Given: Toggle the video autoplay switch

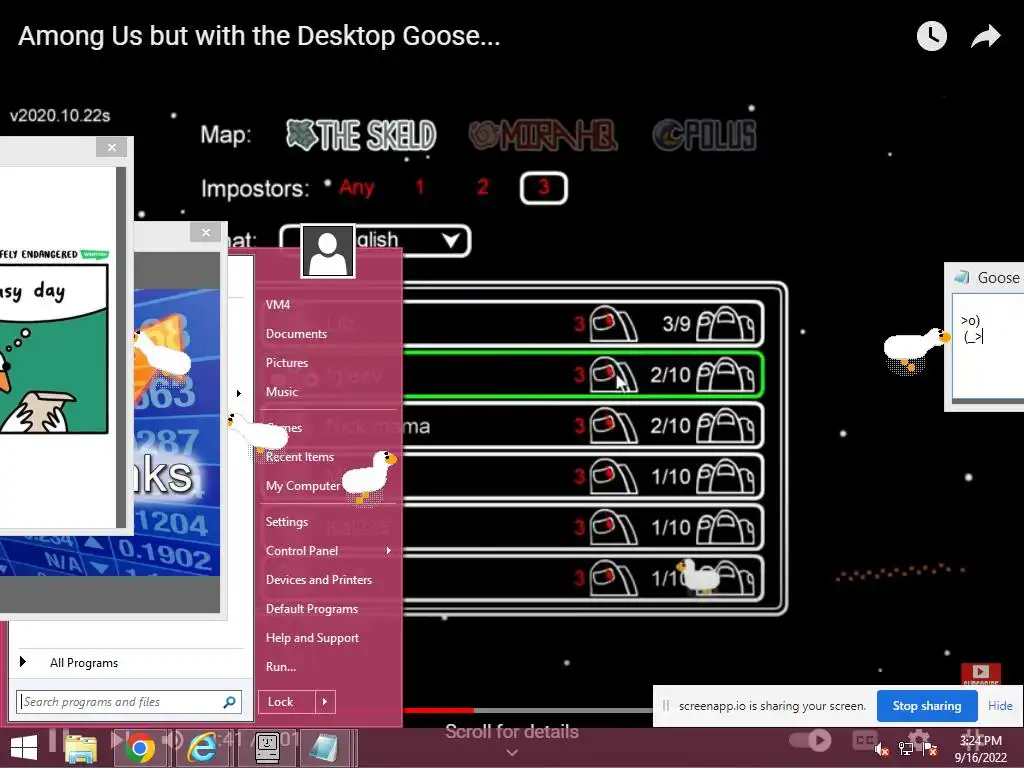Looking at the screenshot, I should [x=809, y=740].
